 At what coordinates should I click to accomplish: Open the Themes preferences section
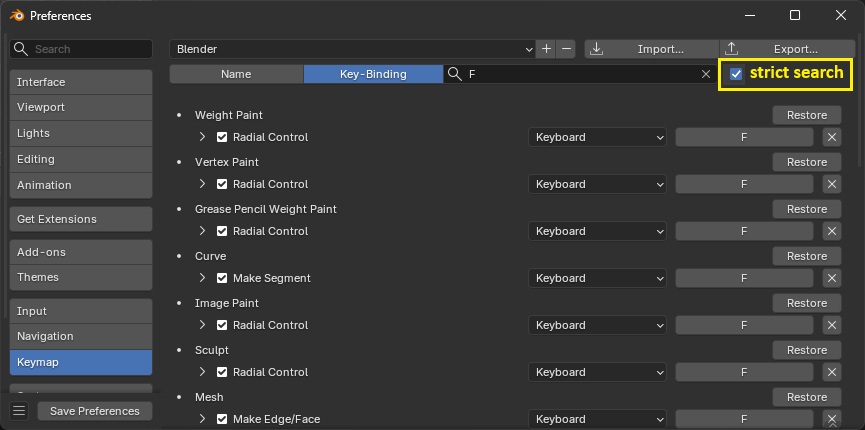[81, 277]
